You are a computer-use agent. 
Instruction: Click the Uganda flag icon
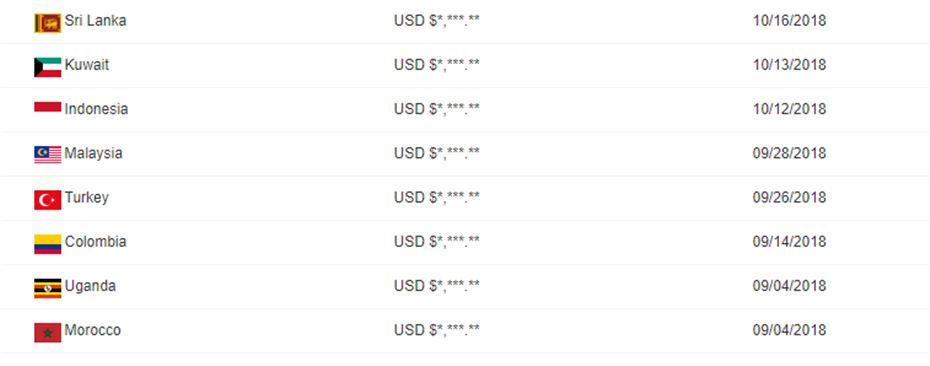(47, 288)
